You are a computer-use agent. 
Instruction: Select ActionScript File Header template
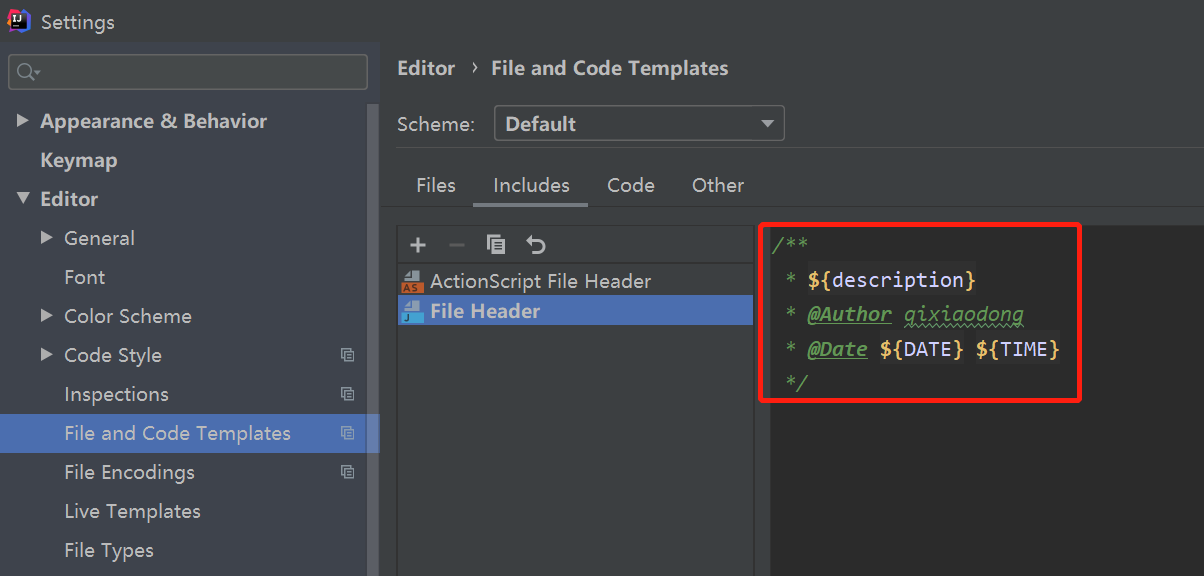(575, 282)
